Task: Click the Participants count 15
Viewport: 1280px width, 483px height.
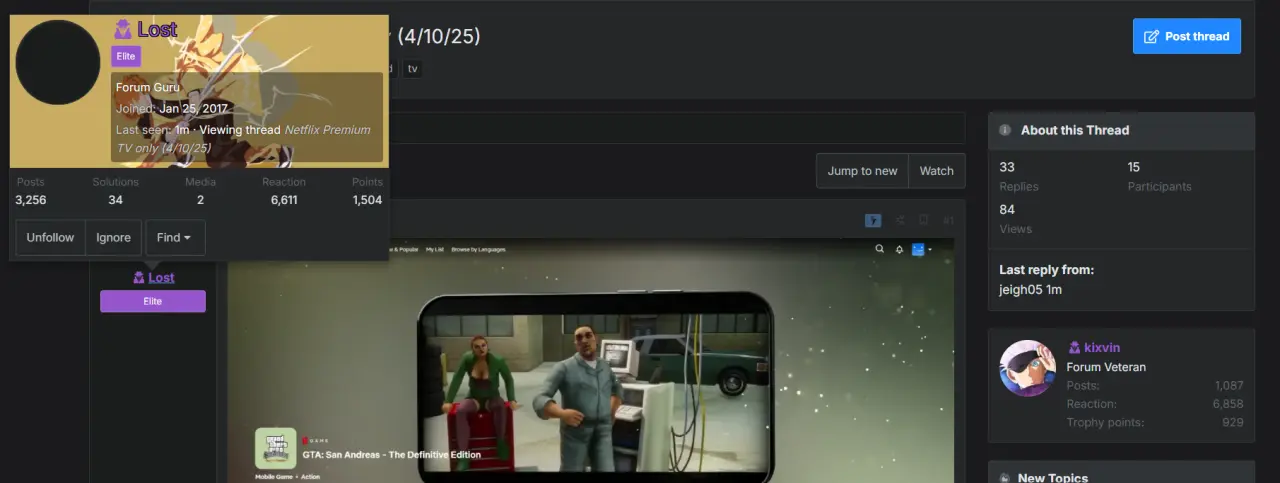Action: [x=1134, y=167]
